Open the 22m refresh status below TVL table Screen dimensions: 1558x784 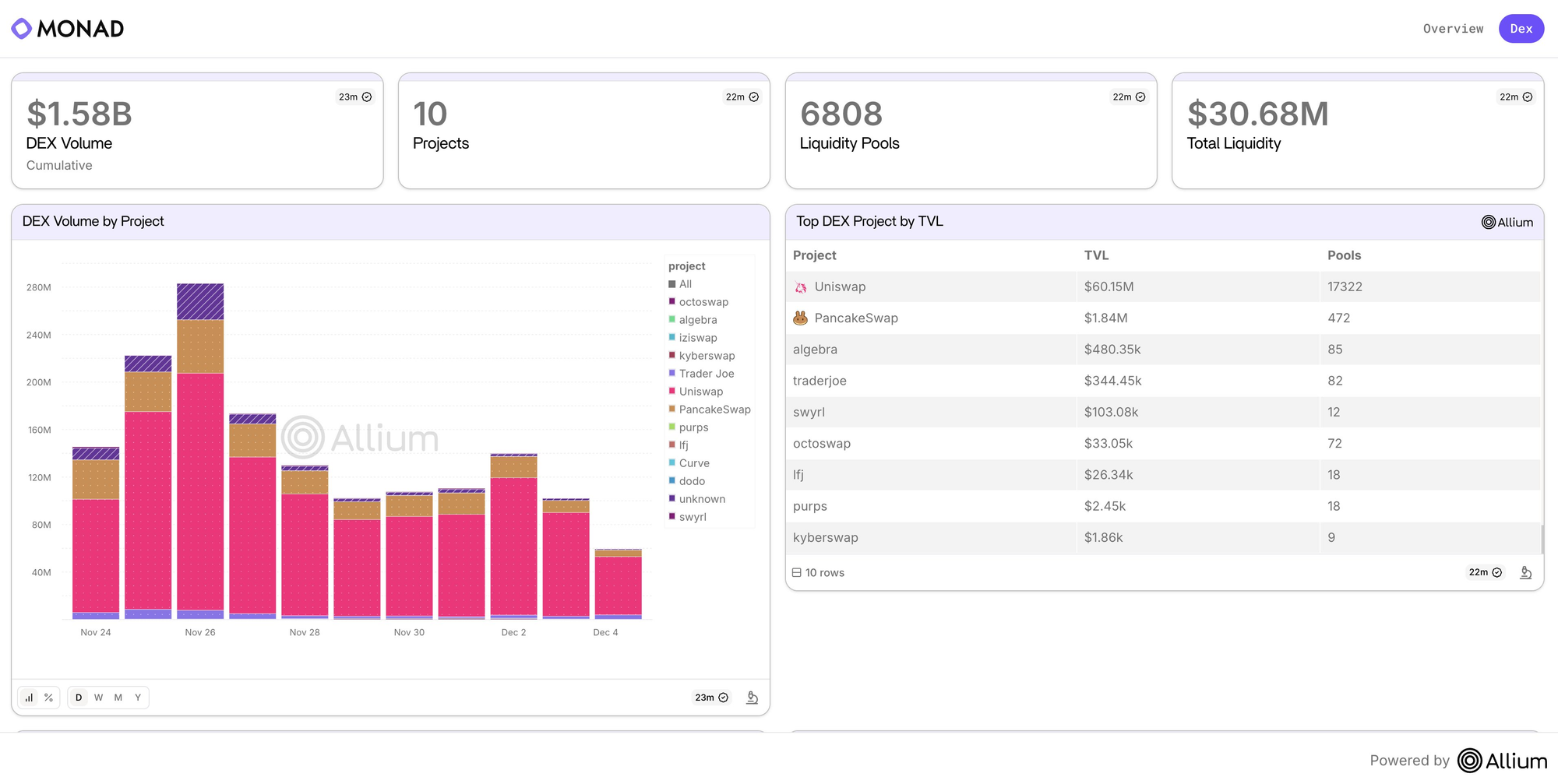click(x=1485, y=572)
